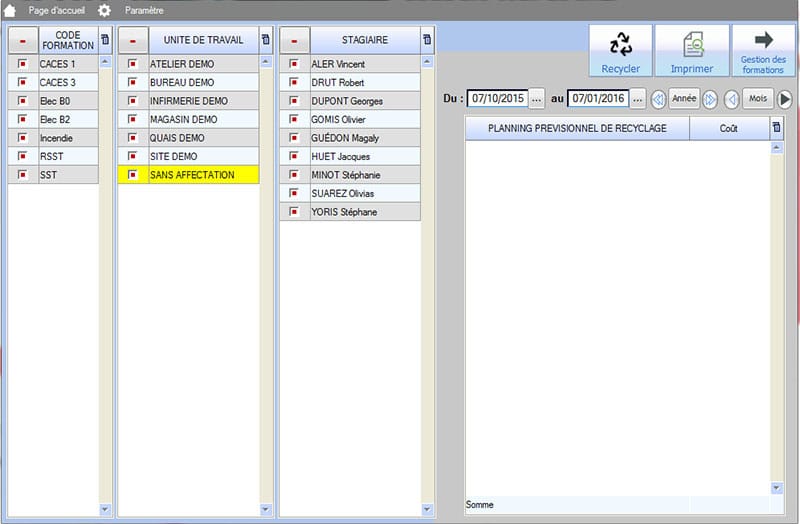This screenshot has width=800, height=524.
Task: Click trash icon in STAGIAIRE header
Action: coord(427,40)
